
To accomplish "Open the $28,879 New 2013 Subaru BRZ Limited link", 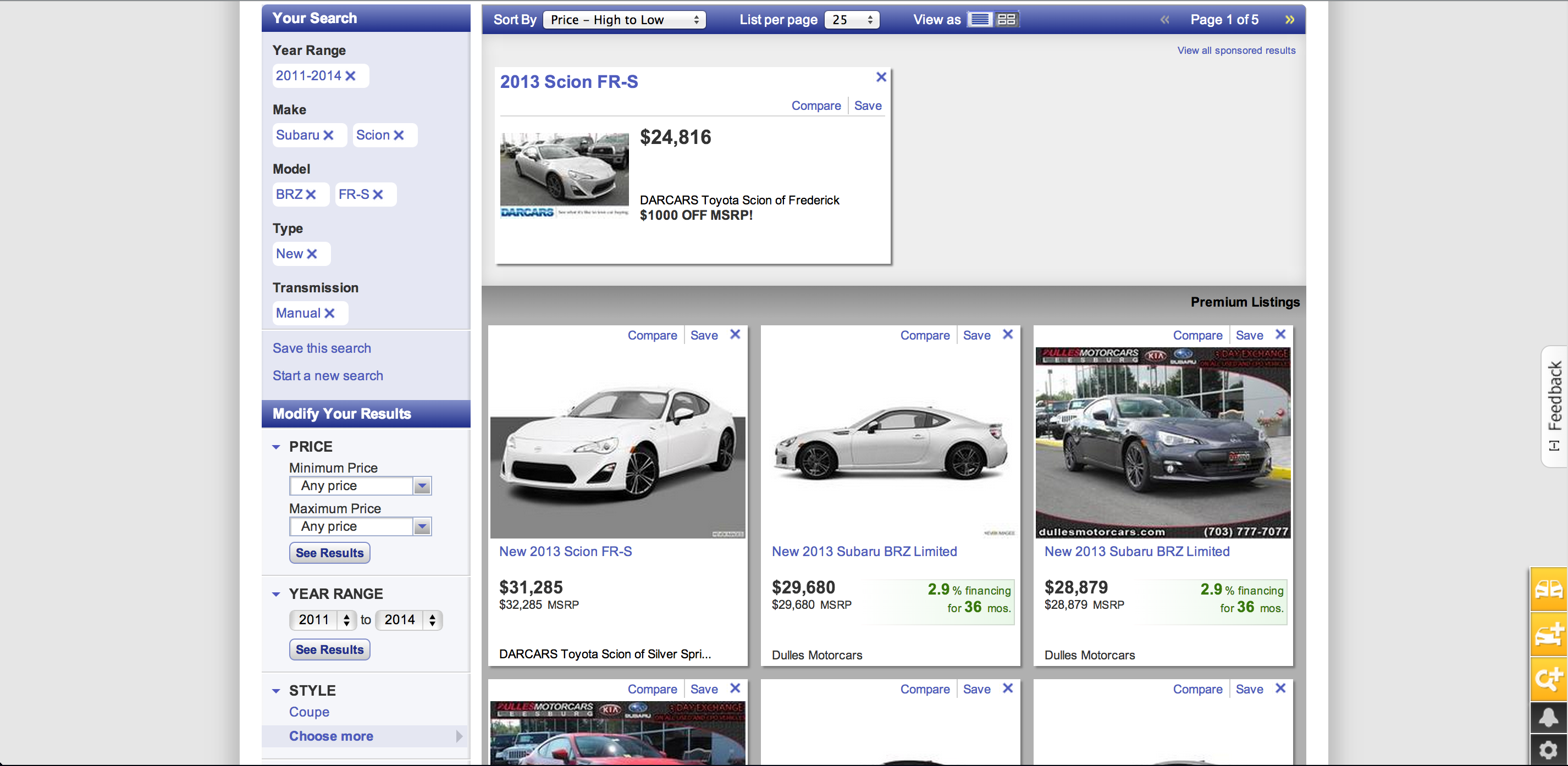I will coord(1137,551).
